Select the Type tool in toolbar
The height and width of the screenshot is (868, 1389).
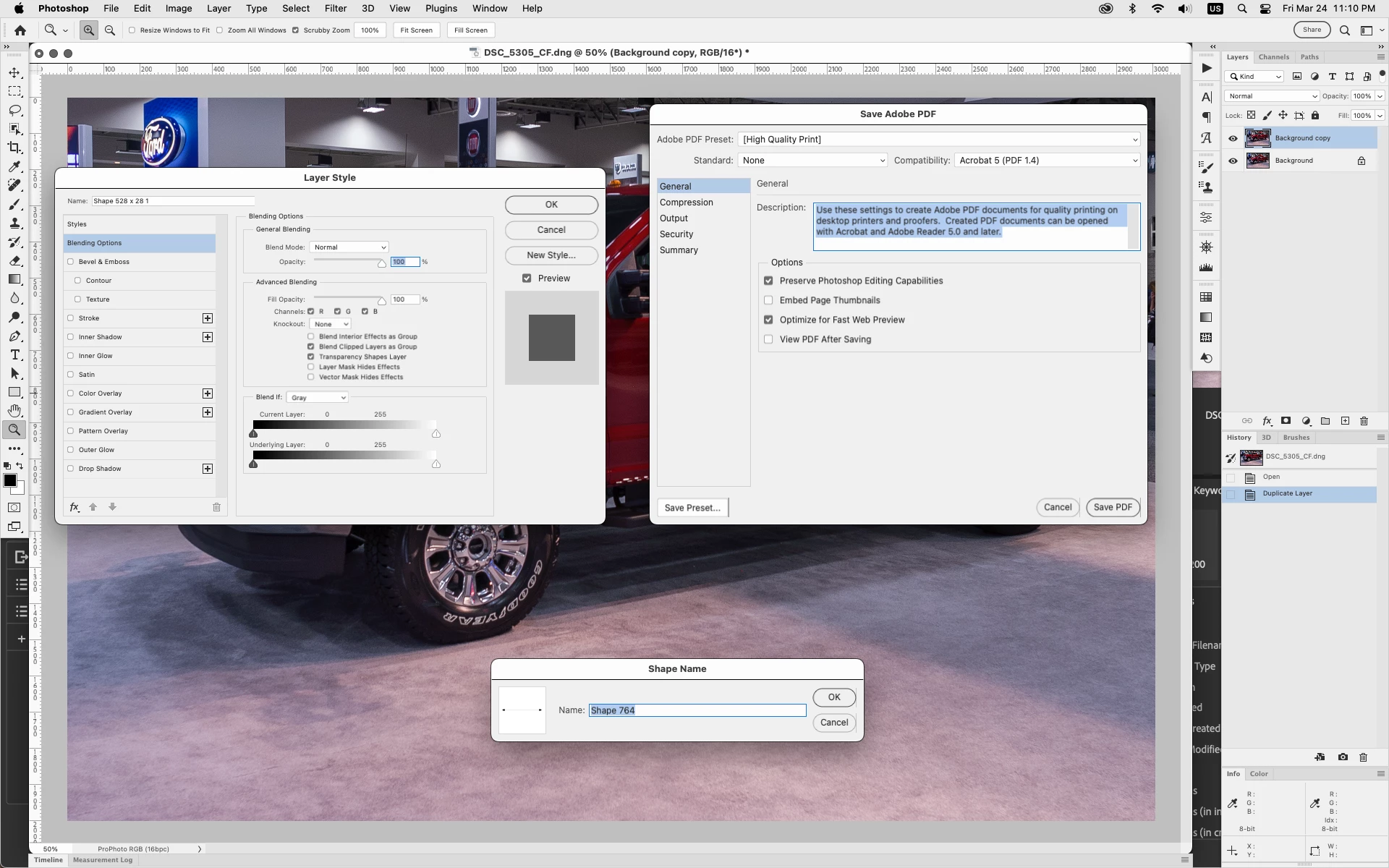tap(14, 354)
